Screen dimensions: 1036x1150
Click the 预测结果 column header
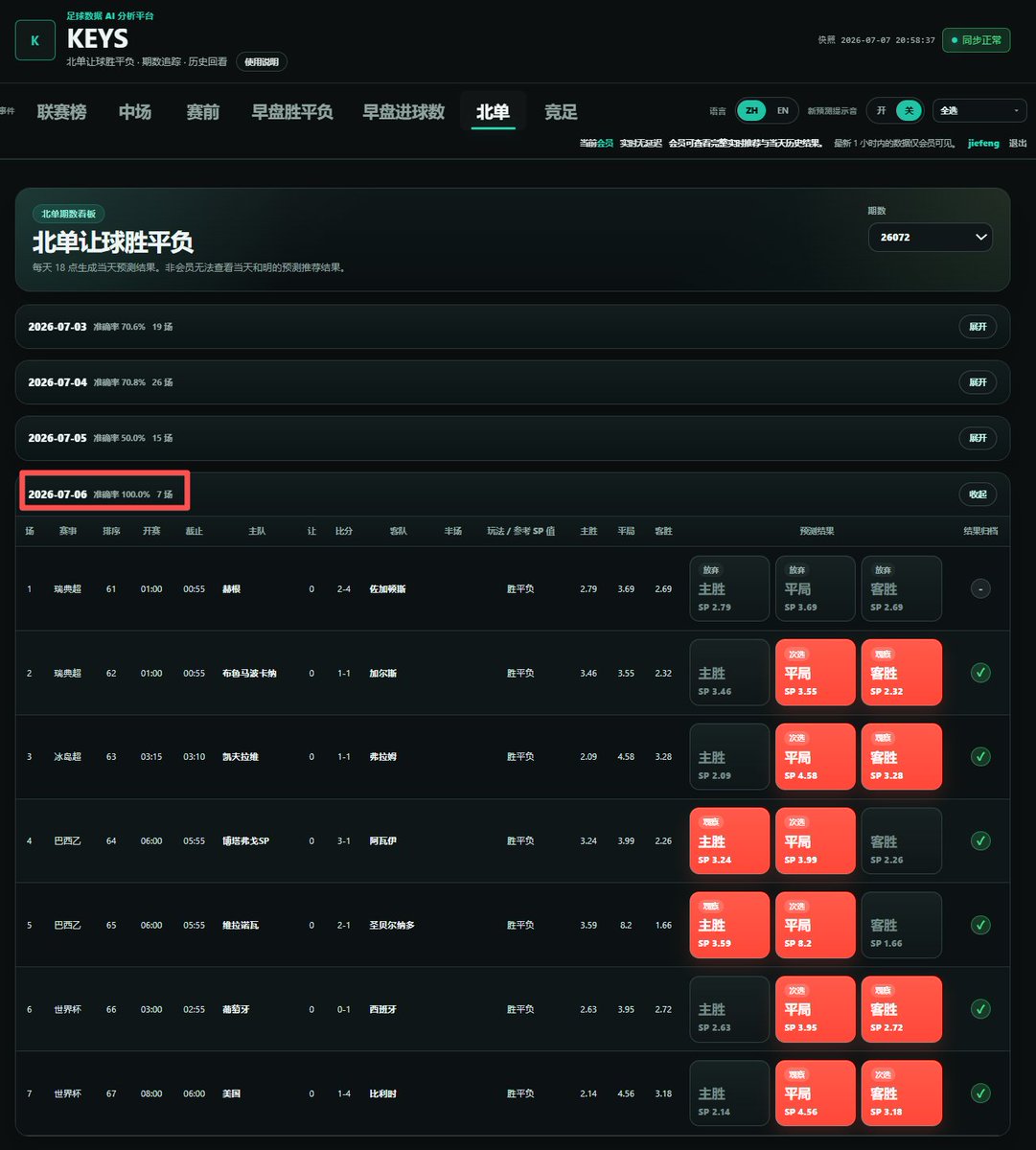point(817,531)
